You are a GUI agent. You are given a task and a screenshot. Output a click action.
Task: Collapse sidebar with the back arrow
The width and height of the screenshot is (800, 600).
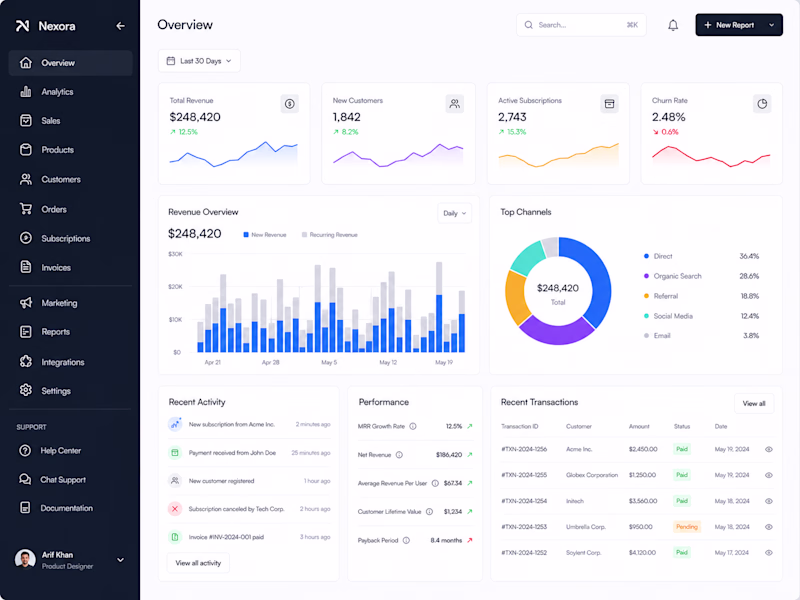tap(120, 26)
